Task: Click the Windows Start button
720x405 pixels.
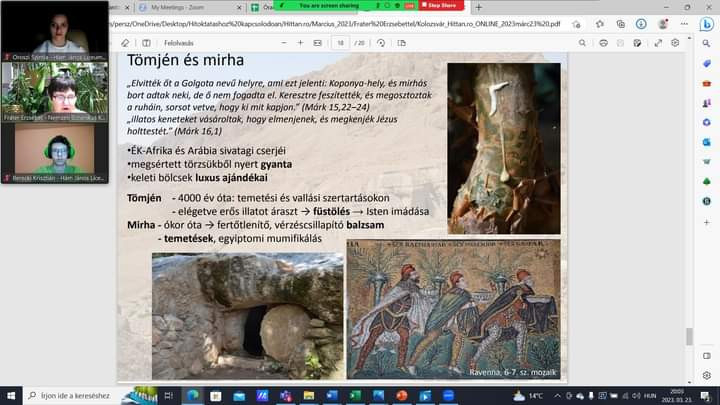Action: tap(8, 395)
